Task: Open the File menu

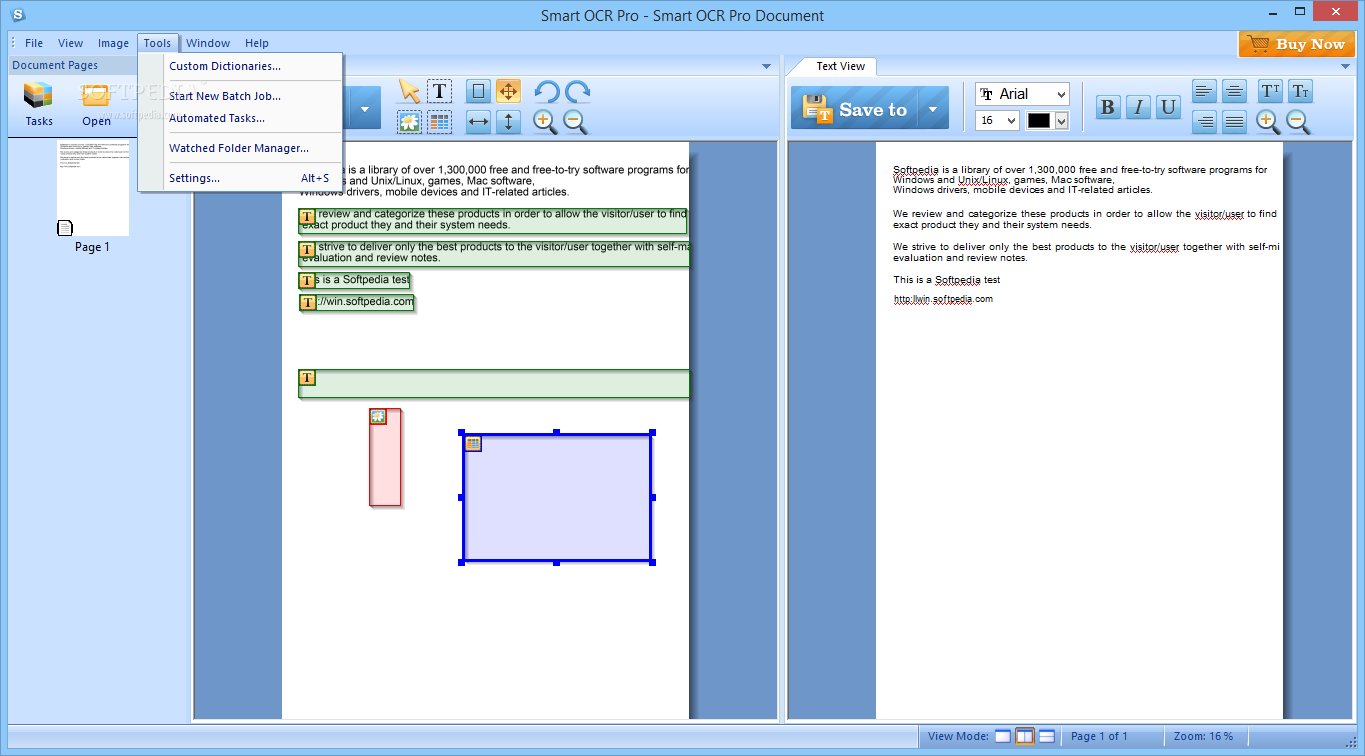Action: pos(34,43)
